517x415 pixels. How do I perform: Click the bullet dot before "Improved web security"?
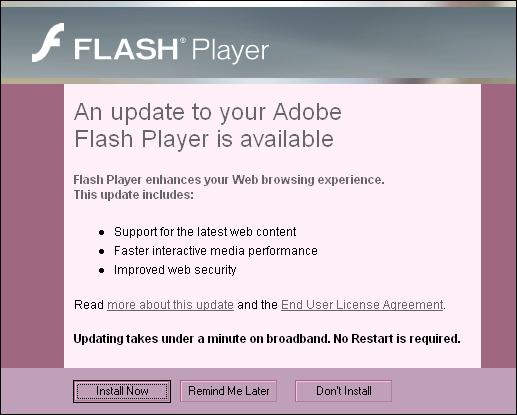tap(102, 270)
